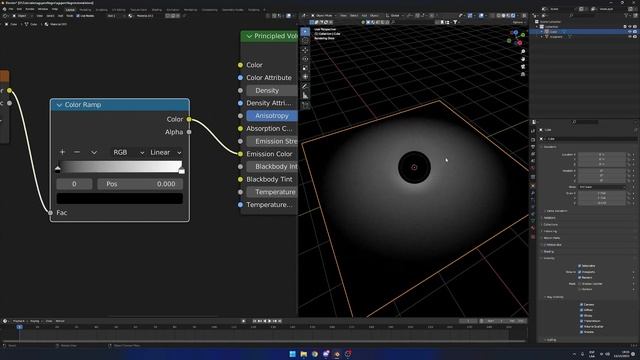Toggle camera view icon in viewport
640x360 pixels.
[x=523, y=67]
